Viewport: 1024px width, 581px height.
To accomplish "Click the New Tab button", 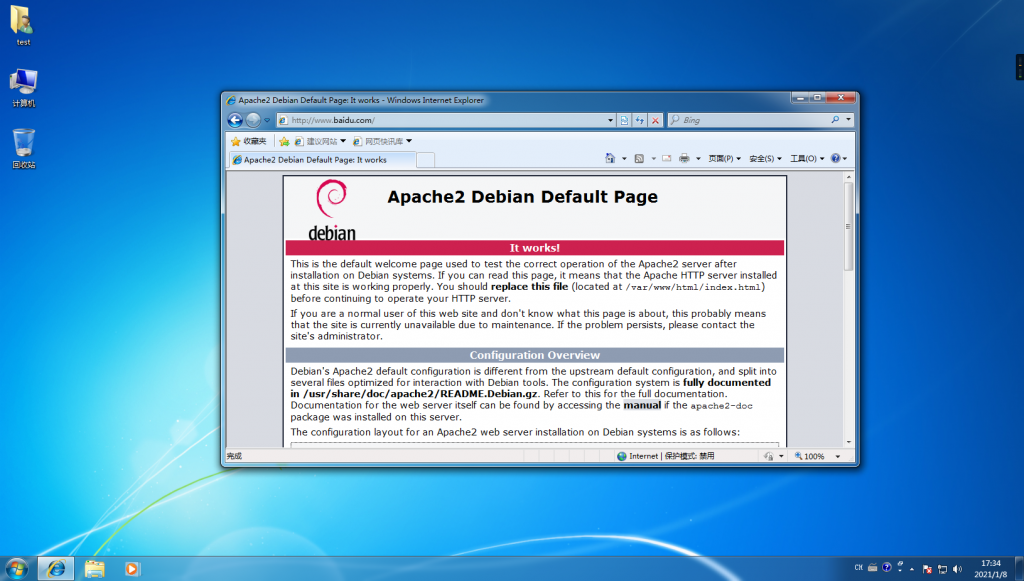I will pos(425,160).
